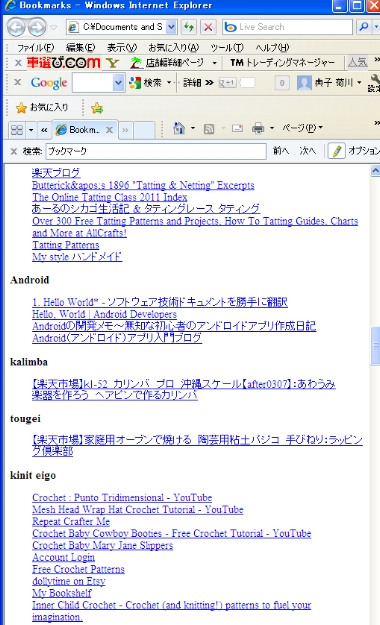Open Hello, World | Android Developers link
The height and width of the screenshot is (625, 380).
click(x=104, y=314)
